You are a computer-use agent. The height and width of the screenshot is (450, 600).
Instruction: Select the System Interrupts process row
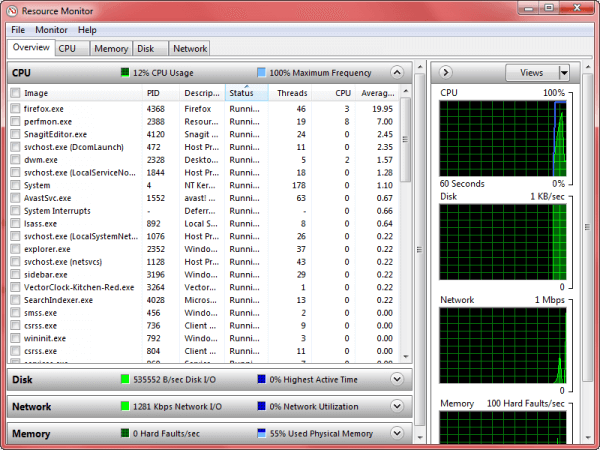coord(204,211)
